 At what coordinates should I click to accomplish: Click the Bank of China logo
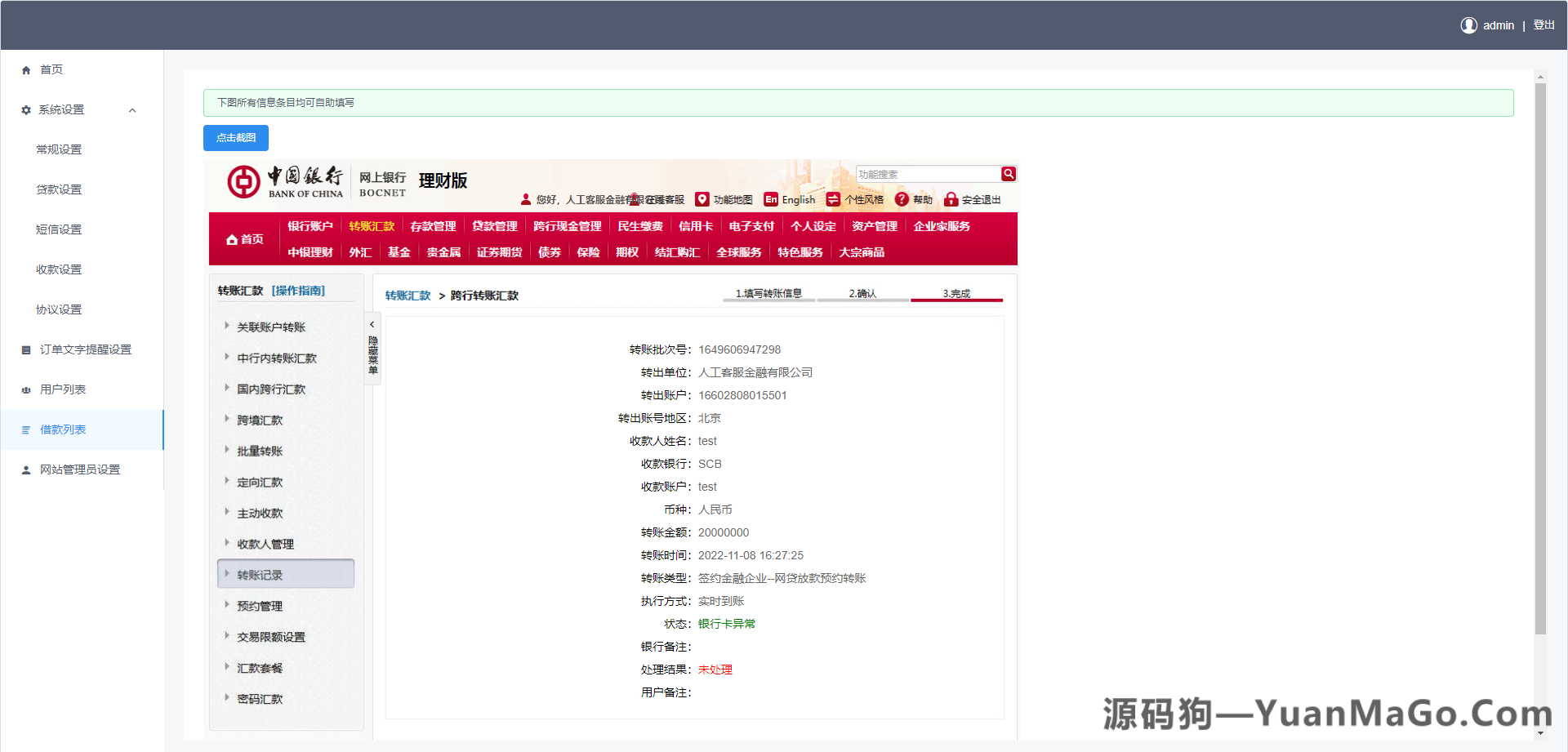pyautogui.click(x=243, y=181)
